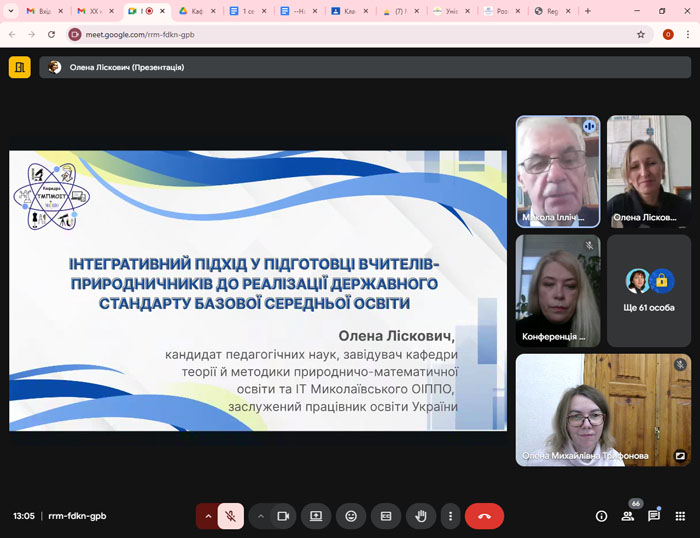Unmute the microphone
Viewport: 700px width, 538px height.
[230, 516]
